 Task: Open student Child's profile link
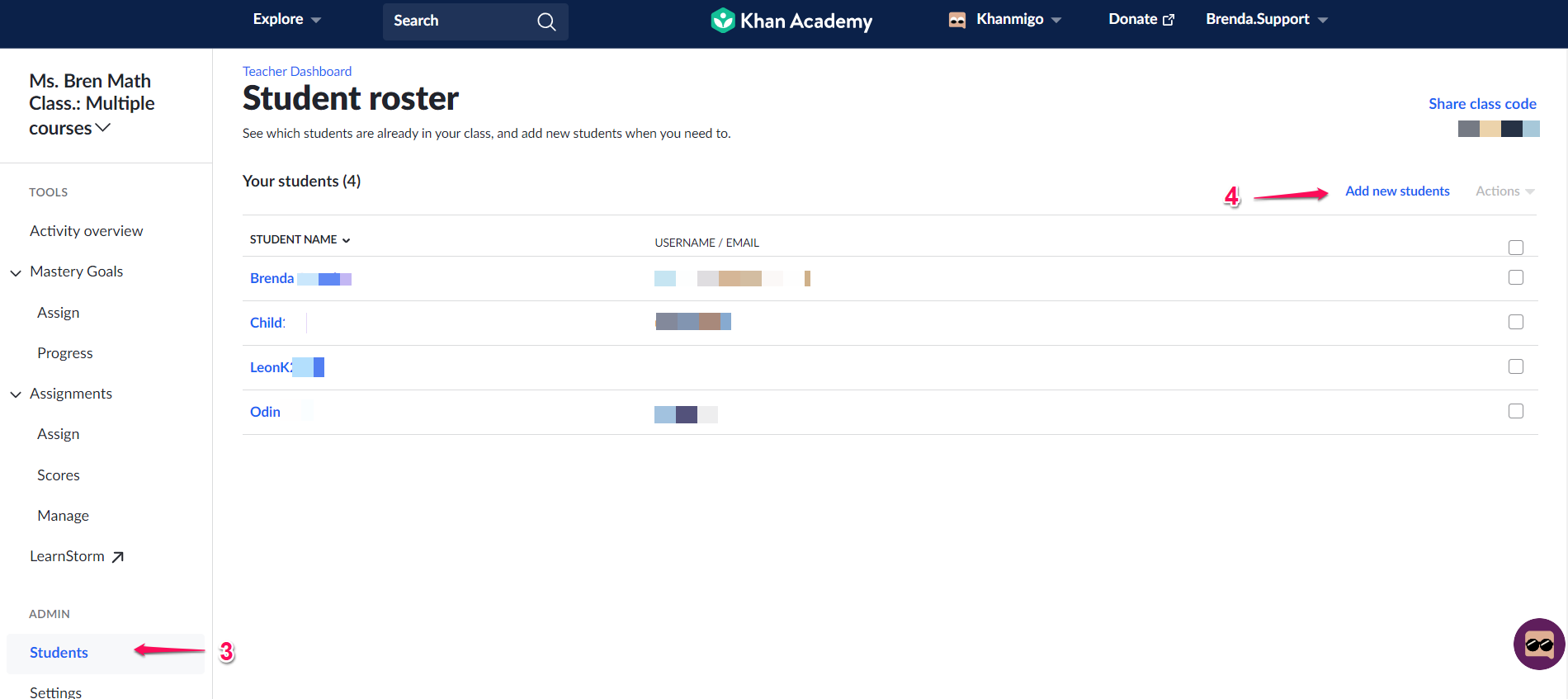click(x=267, y=323)
